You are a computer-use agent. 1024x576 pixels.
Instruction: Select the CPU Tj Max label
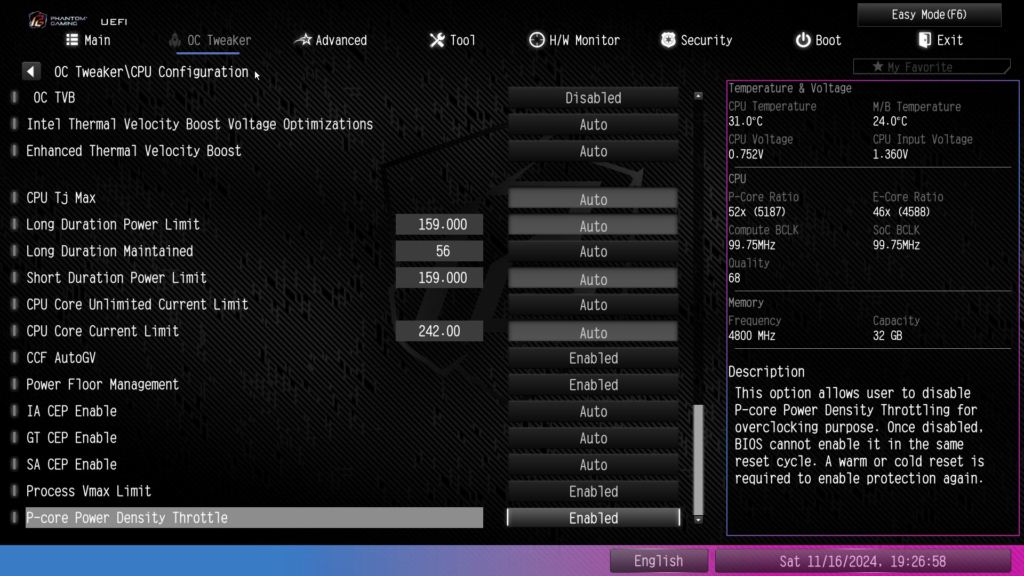(61, 198)
